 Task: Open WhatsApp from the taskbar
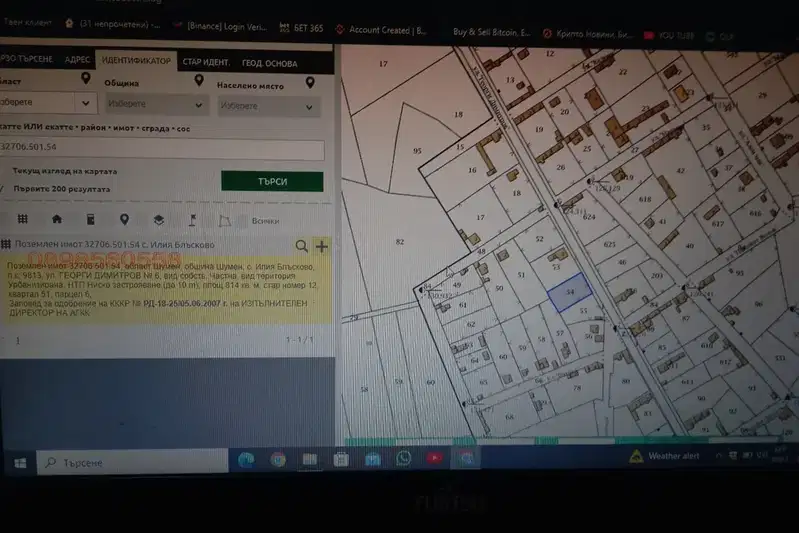[x=403, y=459]
